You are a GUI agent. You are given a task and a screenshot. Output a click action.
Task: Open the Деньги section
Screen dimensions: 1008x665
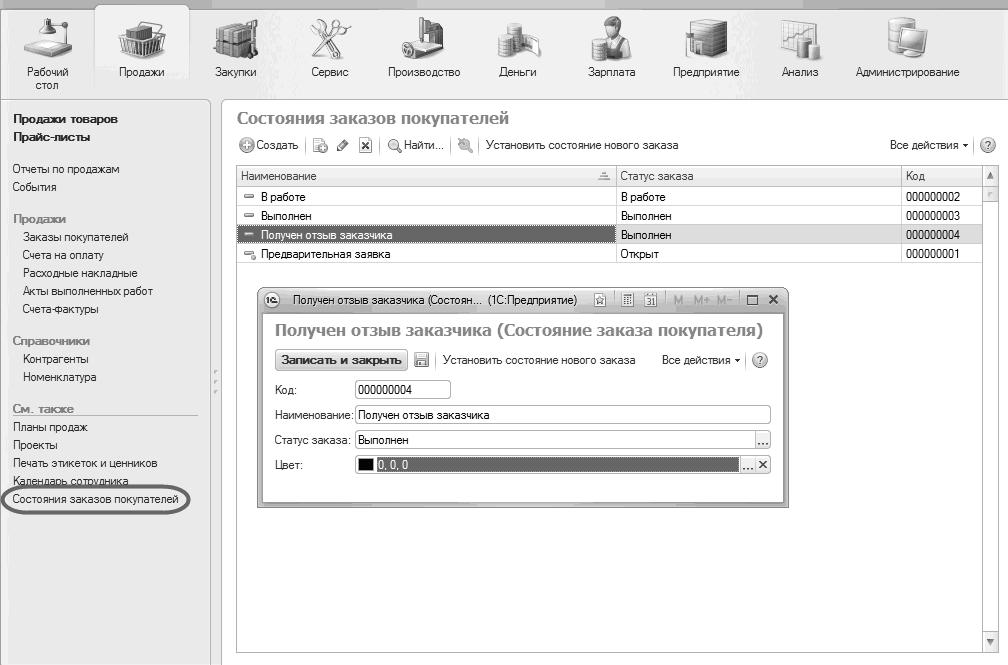coord(518,48)
